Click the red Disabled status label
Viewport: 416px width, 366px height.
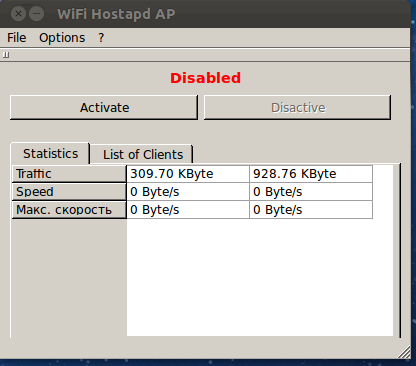205,78
